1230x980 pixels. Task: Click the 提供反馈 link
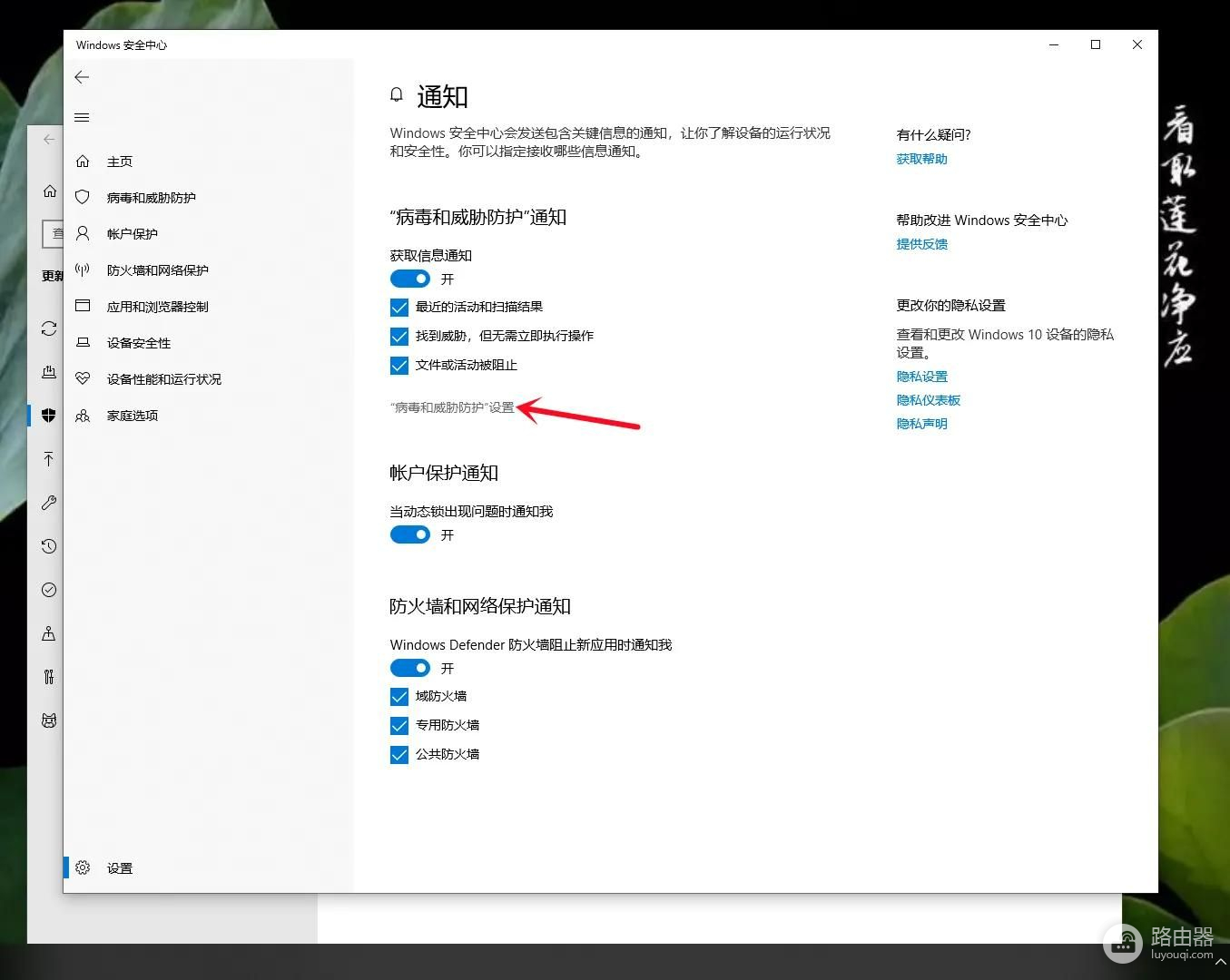[x=921, y=244]
